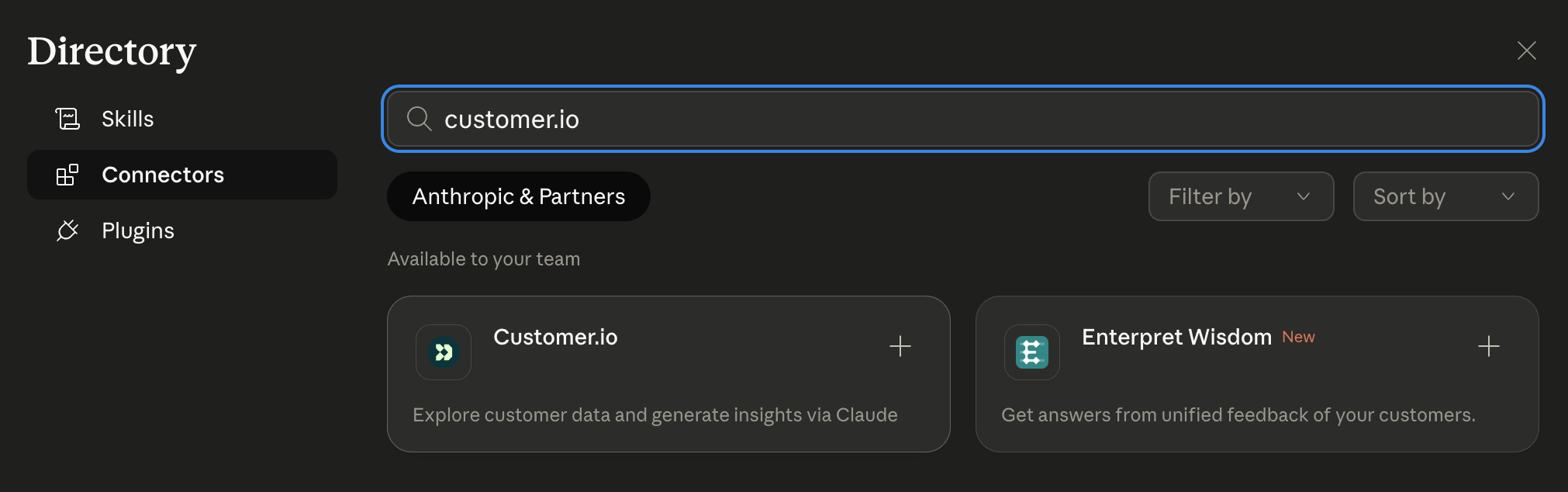Click the Customer.io logo icon
The height and width of the screenshot is (492, 1568).
pyautogui.click(x=443, y=352)
